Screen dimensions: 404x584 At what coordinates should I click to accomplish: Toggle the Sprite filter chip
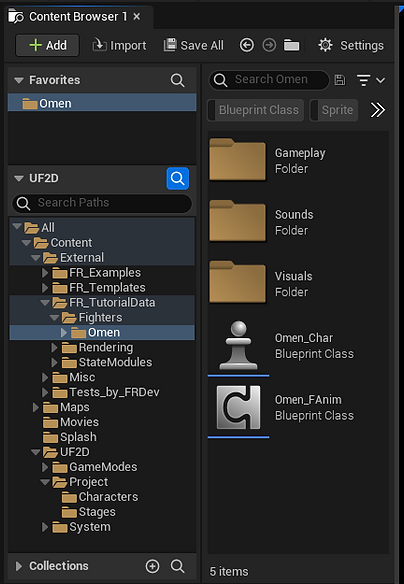[x=334, y=110]
